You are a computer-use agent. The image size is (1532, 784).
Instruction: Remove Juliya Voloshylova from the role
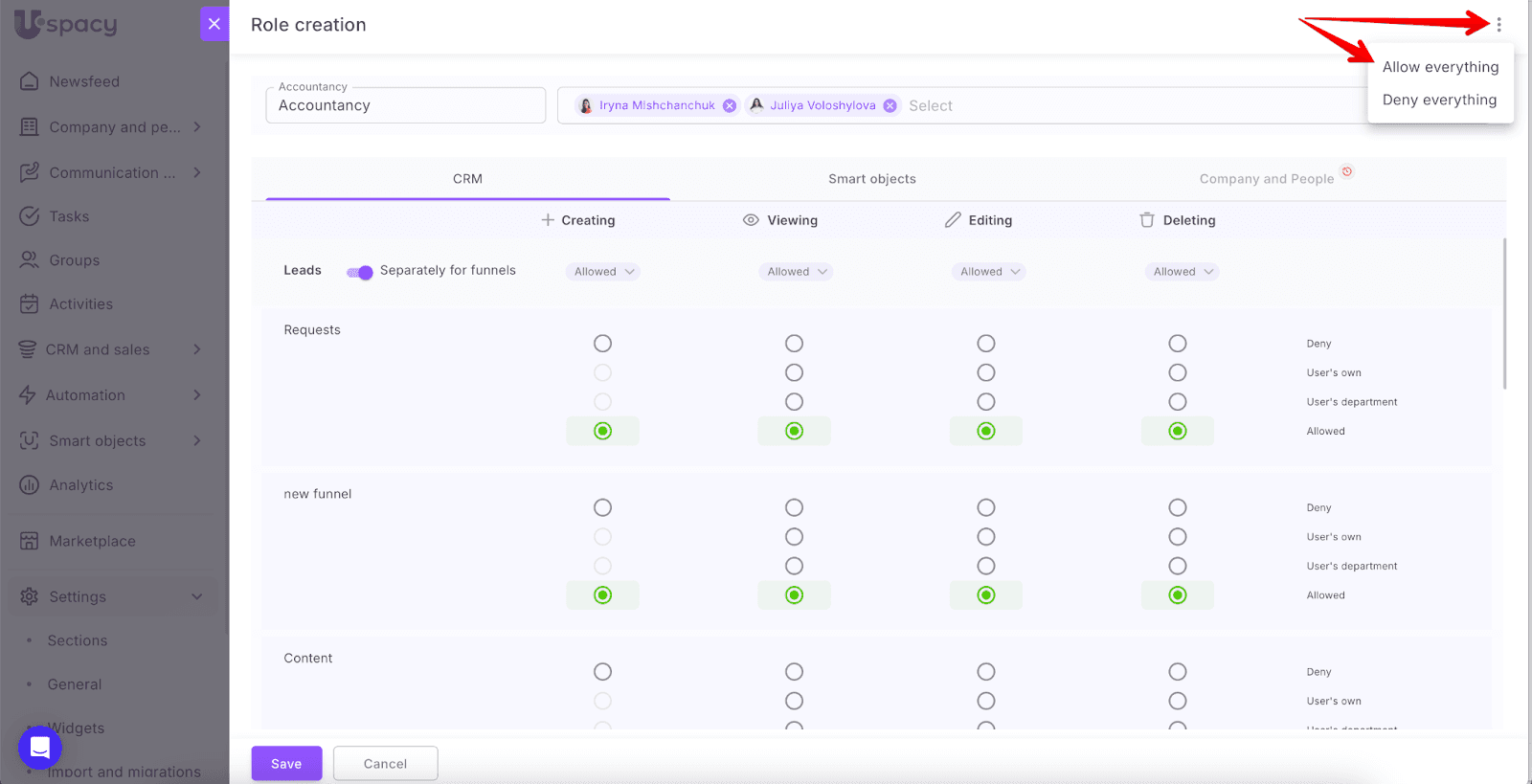click(890, 106)
